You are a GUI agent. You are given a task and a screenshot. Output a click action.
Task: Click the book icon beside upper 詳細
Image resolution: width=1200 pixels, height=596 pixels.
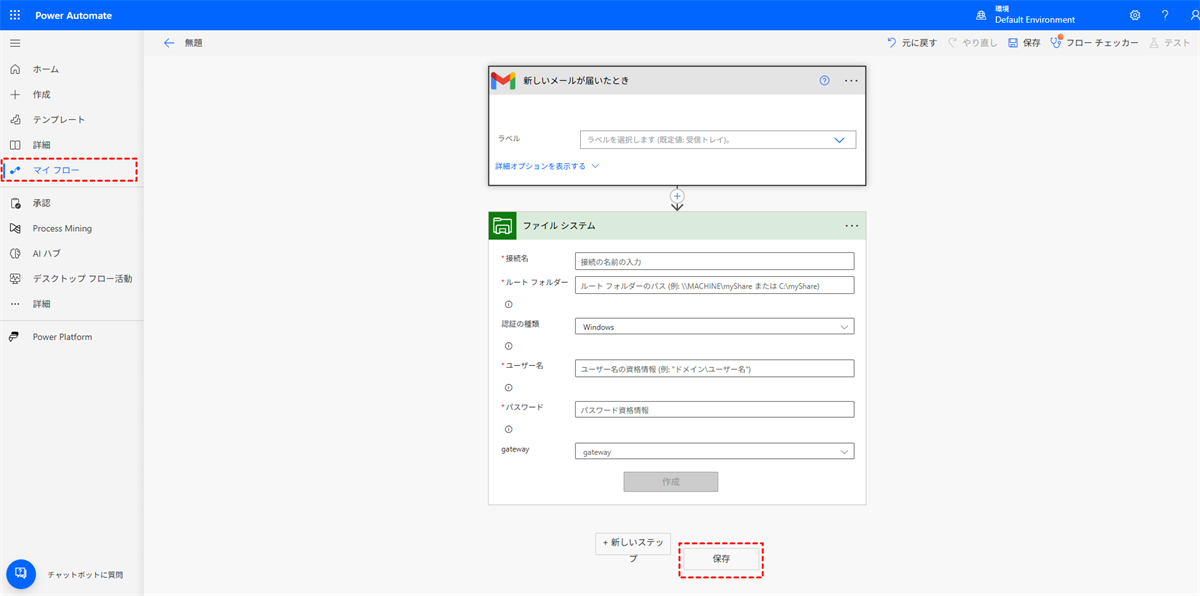[x=15, y=145]
